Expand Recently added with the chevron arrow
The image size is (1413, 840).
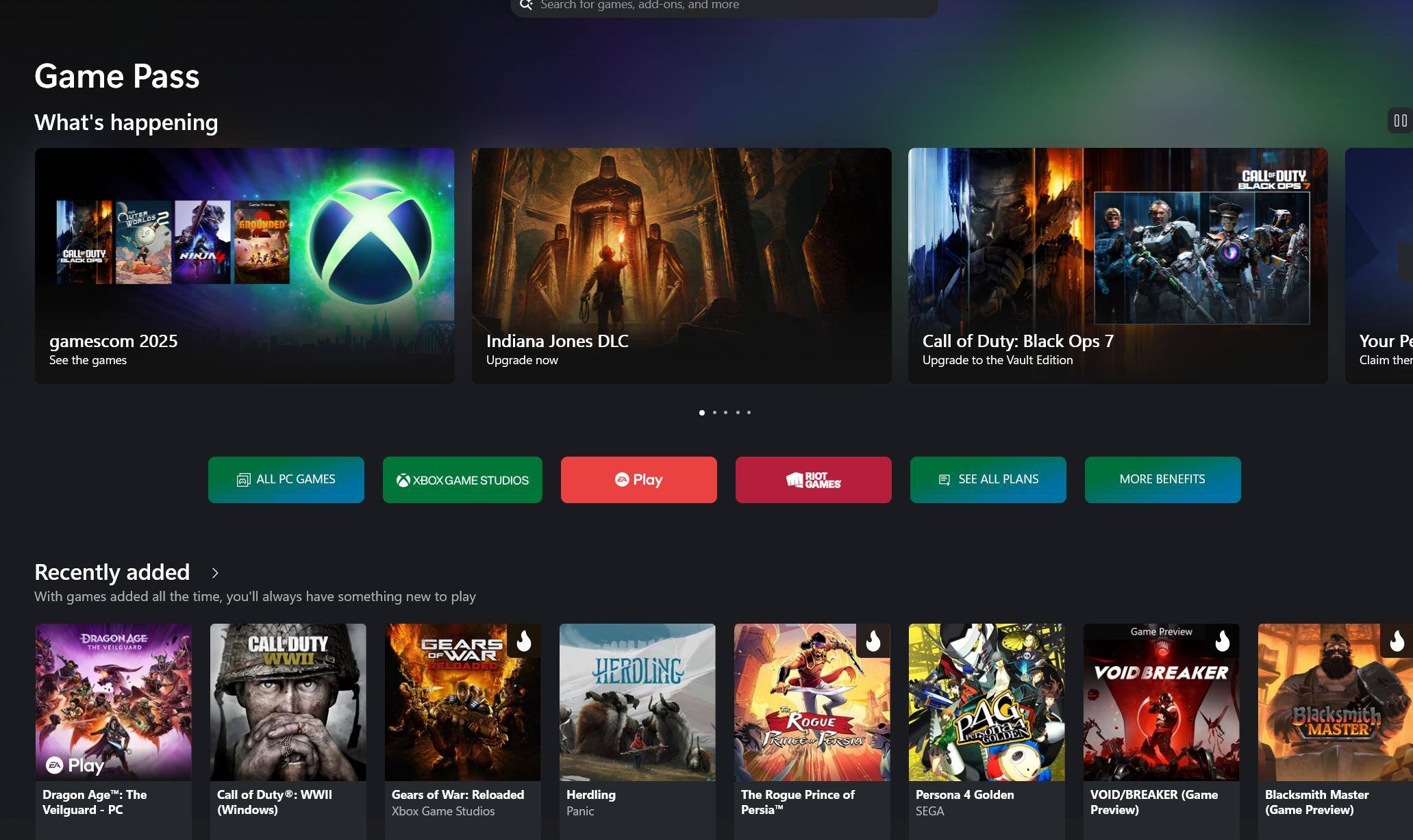point(215,573)
